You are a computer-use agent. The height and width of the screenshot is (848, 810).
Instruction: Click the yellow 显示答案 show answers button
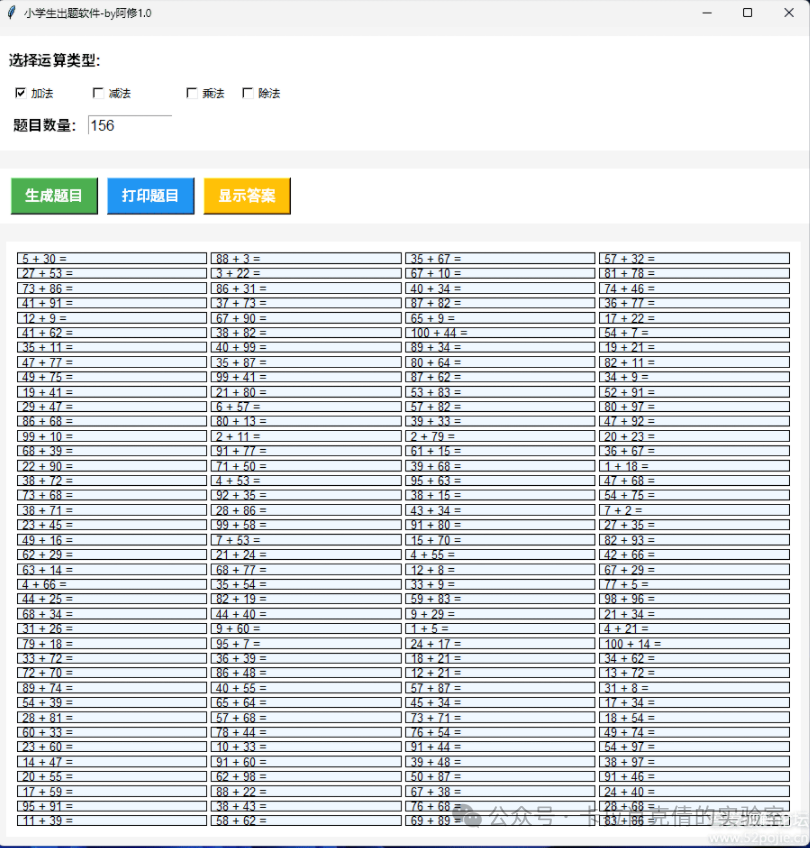pos(247,196)
